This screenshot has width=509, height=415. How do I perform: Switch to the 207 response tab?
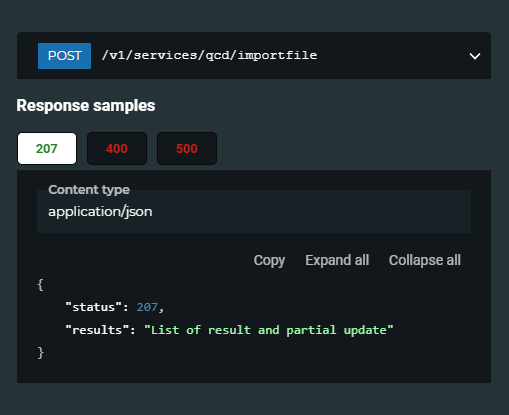pyautogui.click(x=47, y=149)
